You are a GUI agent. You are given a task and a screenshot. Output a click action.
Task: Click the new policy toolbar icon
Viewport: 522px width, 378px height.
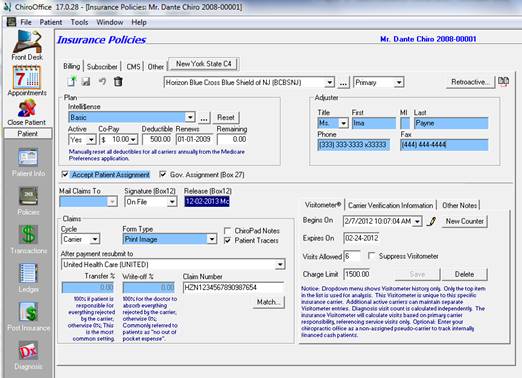click(x=72, y=82)
